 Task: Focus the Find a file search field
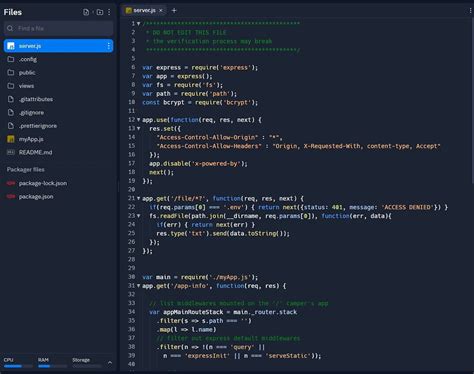[x=59, y=28]
